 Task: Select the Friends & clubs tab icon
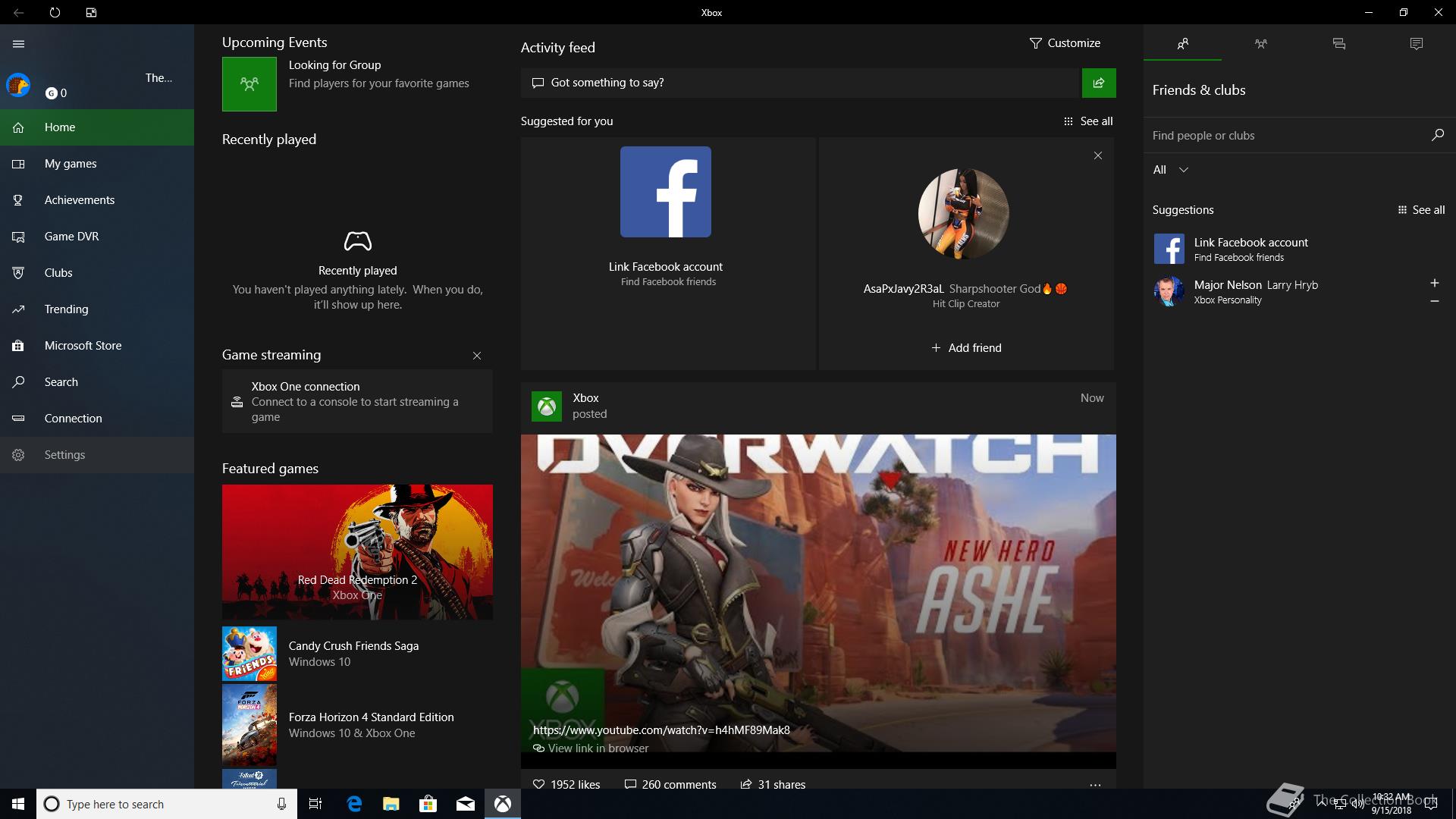click(1183, 44)
